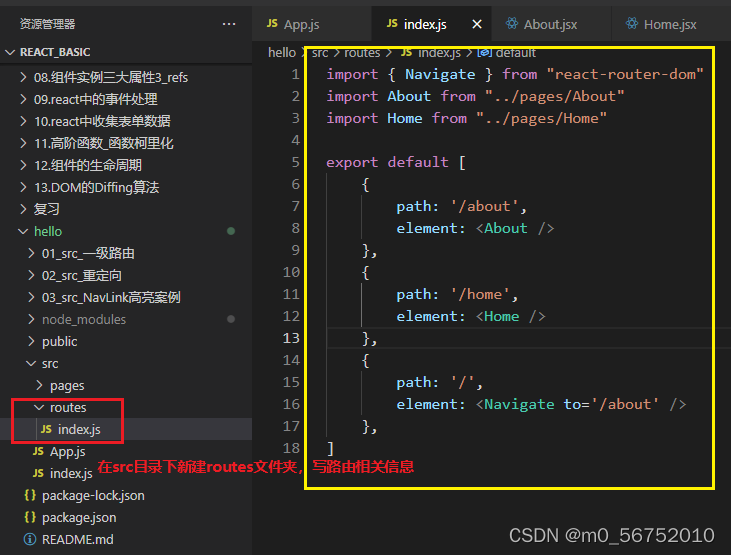
Task: Close the index.js editor tab
Action: pos(476,24)
